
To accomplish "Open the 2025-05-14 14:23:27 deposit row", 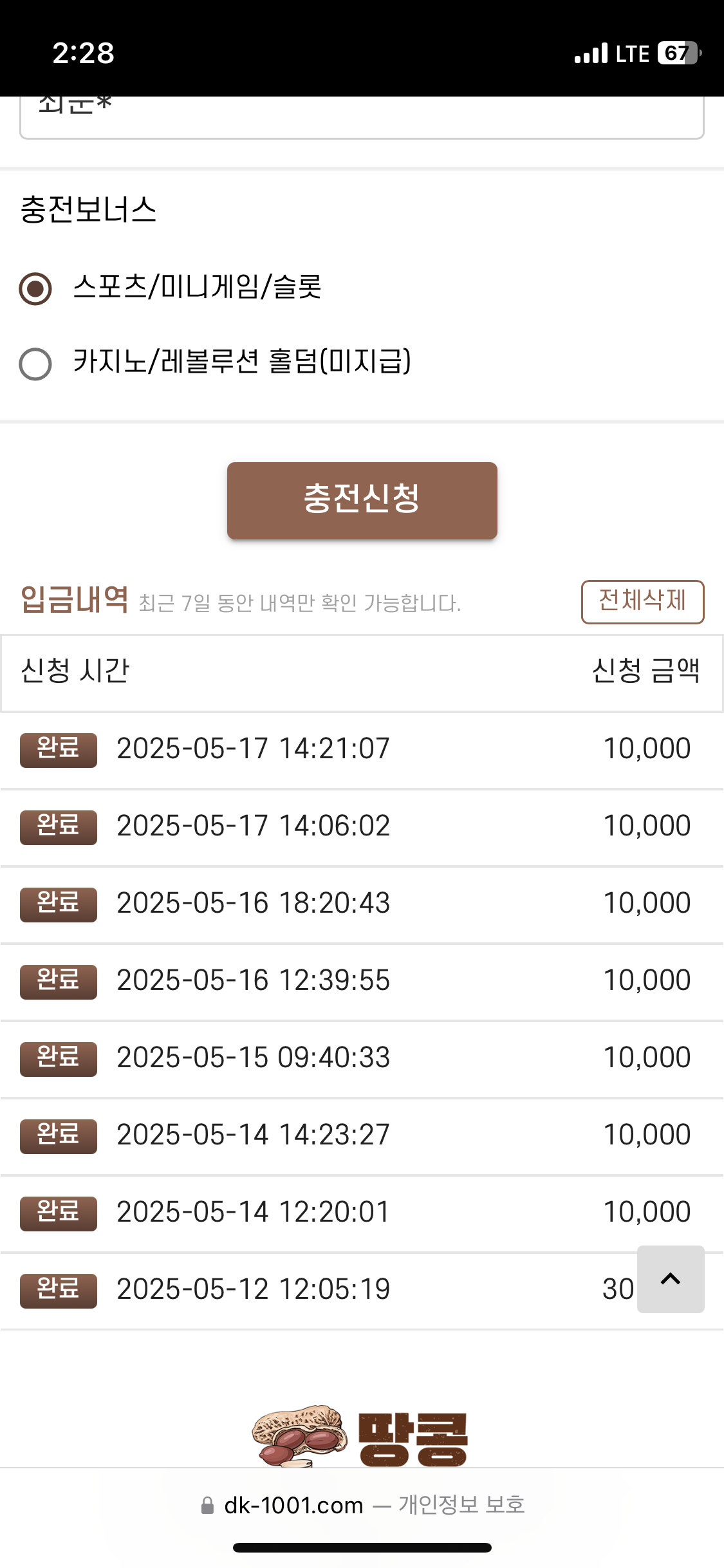I will tap(362, 1136).
